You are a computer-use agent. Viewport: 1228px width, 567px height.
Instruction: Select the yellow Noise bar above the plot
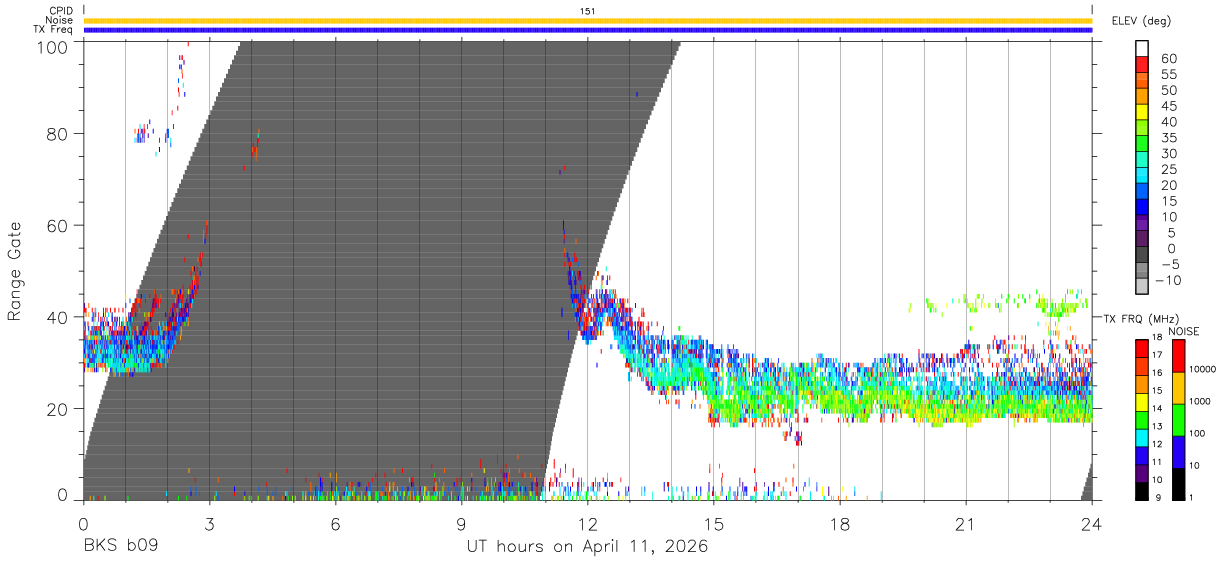tap(588, 20)
